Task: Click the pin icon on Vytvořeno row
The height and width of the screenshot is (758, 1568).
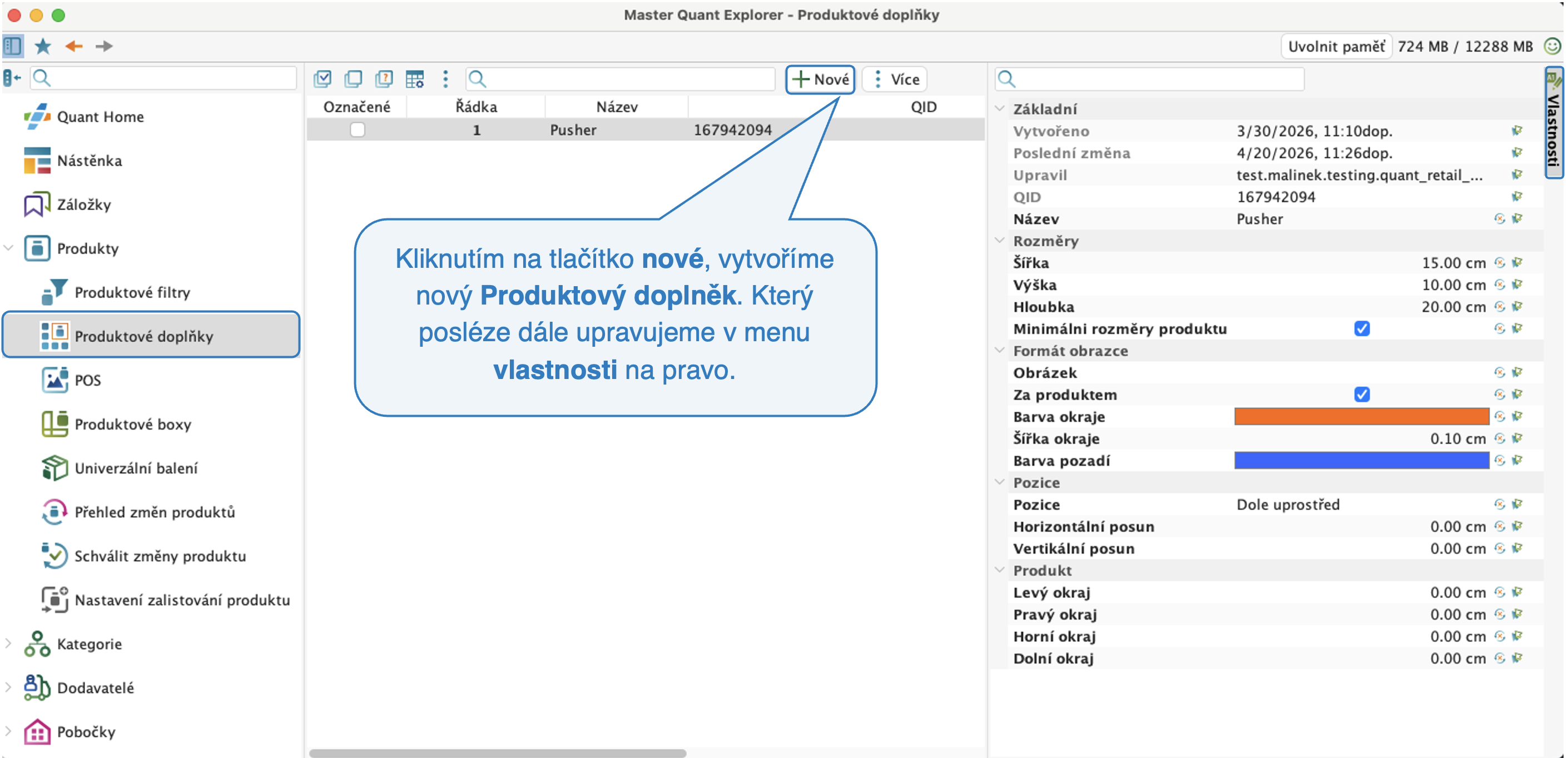Action: coord(1517,130)
